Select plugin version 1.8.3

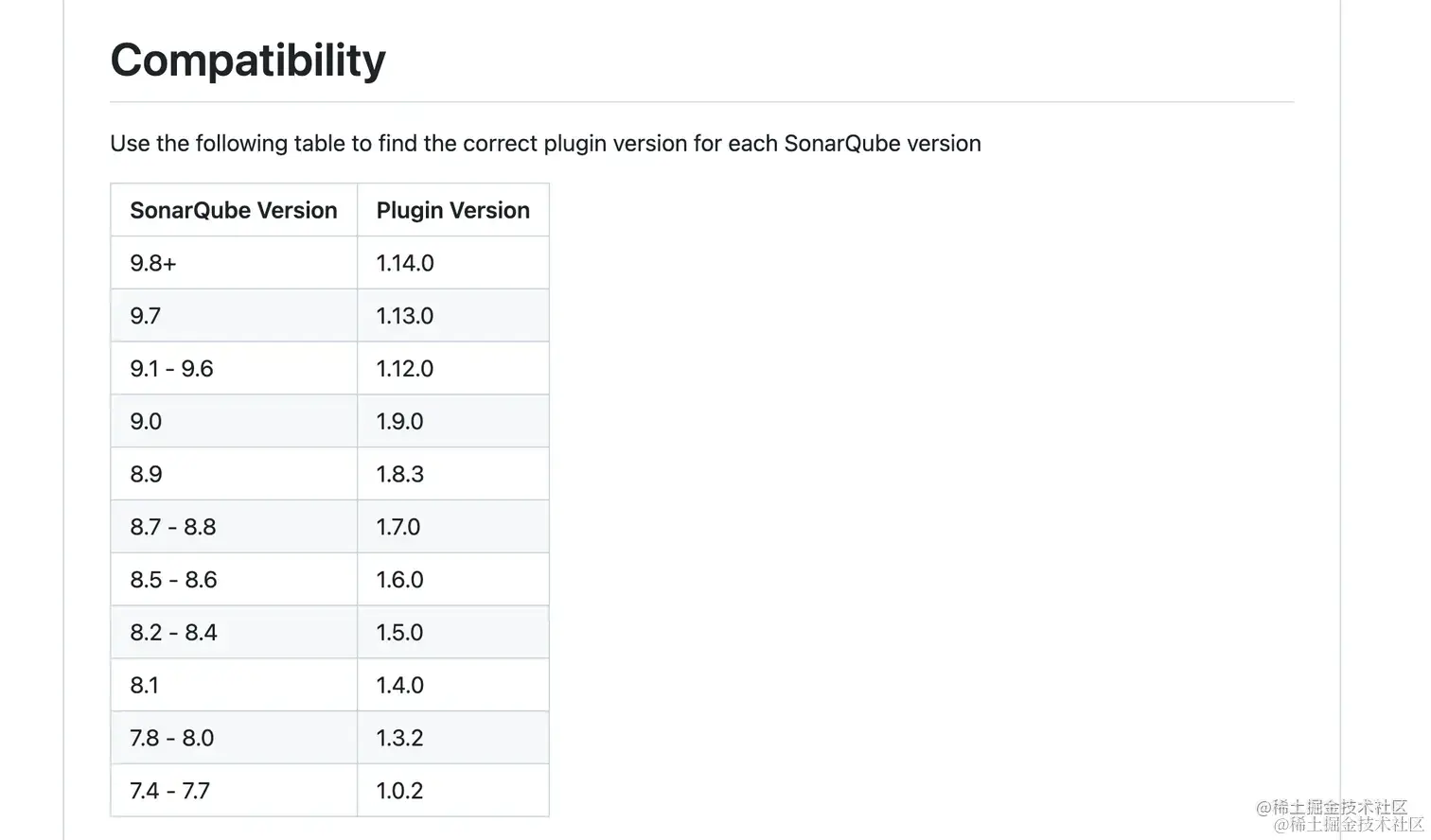coord(453,474)
